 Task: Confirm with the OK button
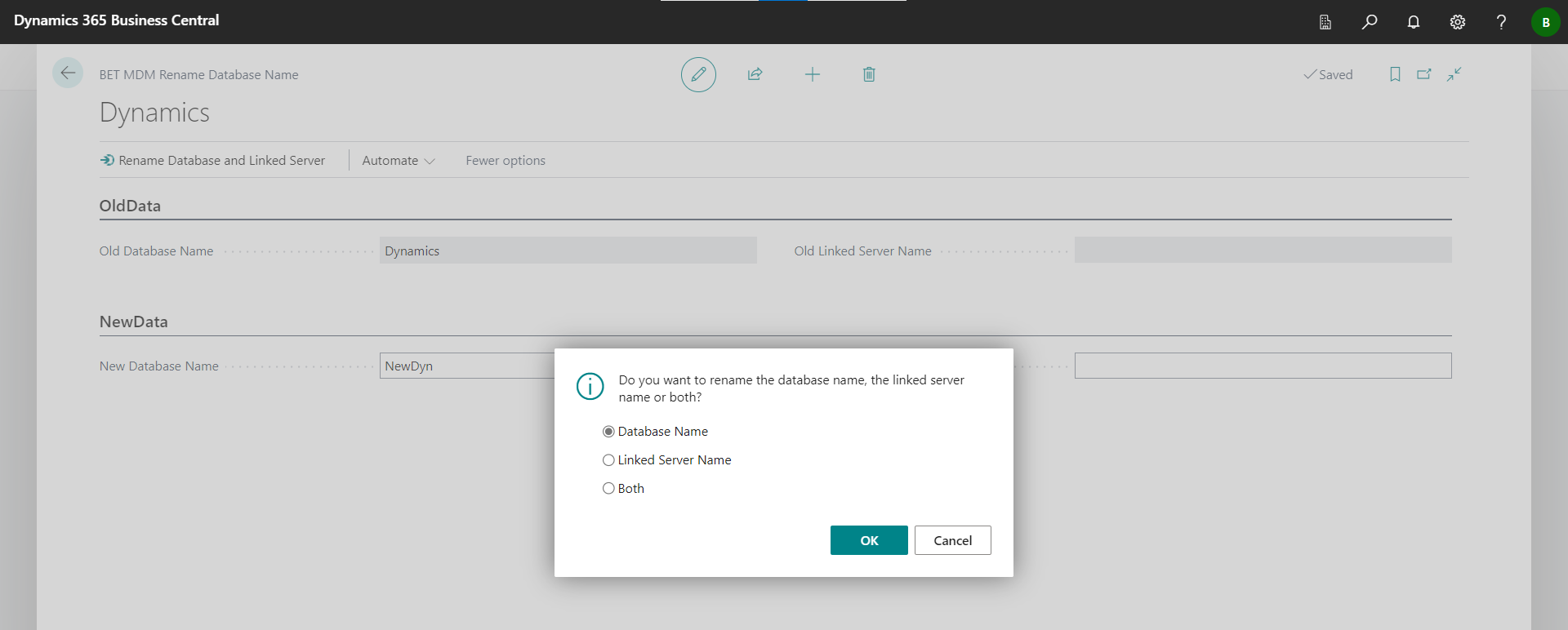[x=869, y=540]
